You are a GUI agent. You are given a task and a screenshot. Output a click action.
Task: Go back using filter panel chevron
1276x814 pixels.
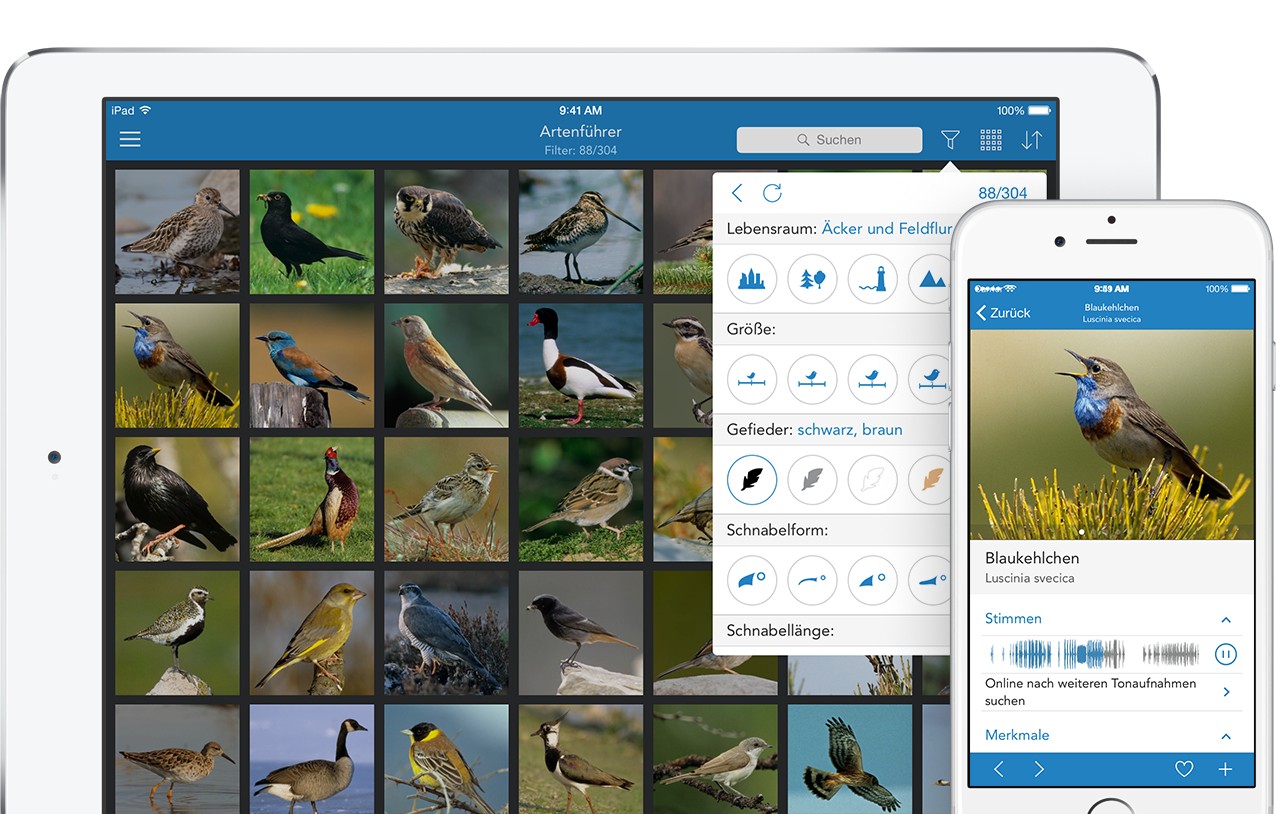click(x=737, y=193)
